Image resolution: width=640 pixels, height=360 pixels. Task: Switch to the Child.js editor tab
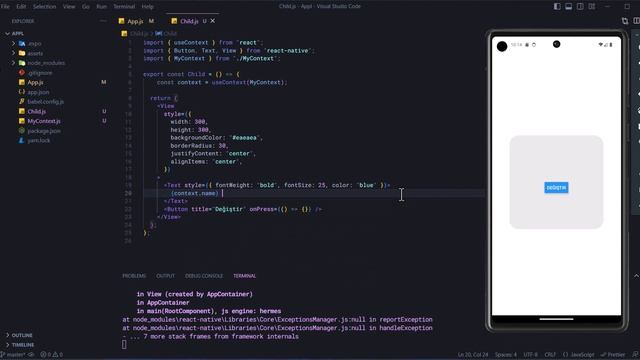(x=189, y=21)
